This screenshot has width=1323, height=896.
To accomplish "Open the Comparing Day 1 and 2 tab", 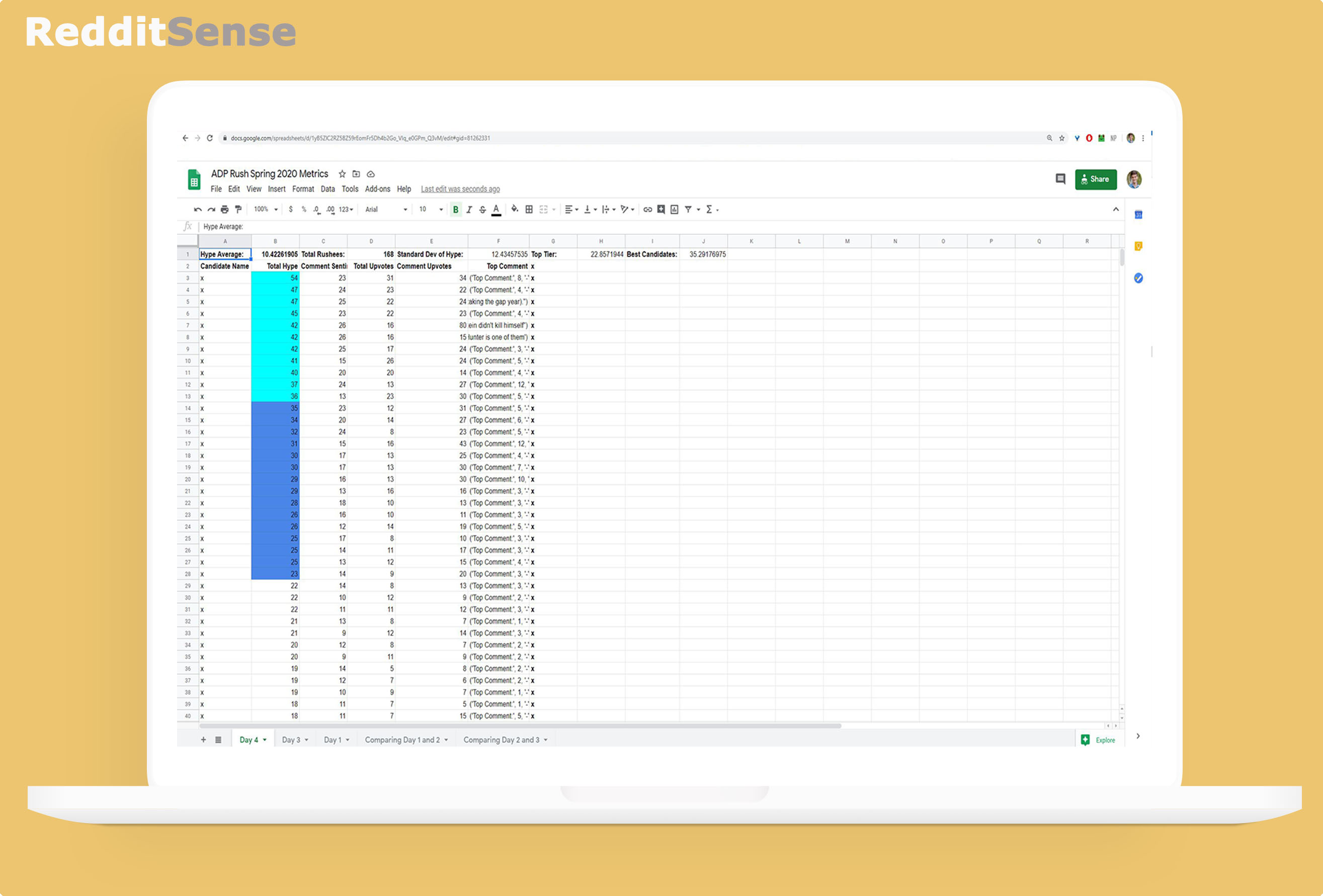I will point(406,740).
